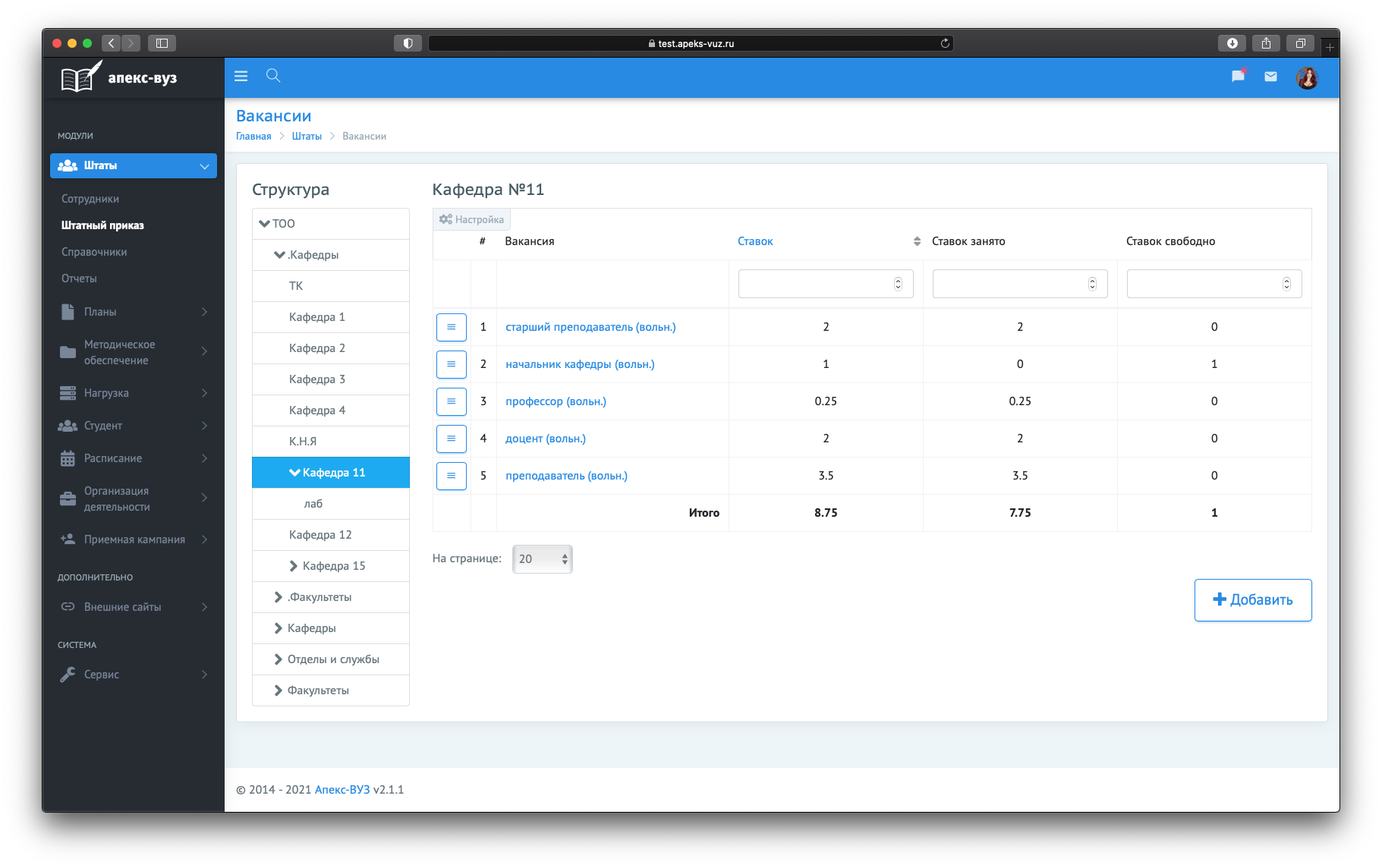The height and width of the screenshot is (868, 1382).
Task: Open row menu for начальник кафедры
Action: point(451,364)
